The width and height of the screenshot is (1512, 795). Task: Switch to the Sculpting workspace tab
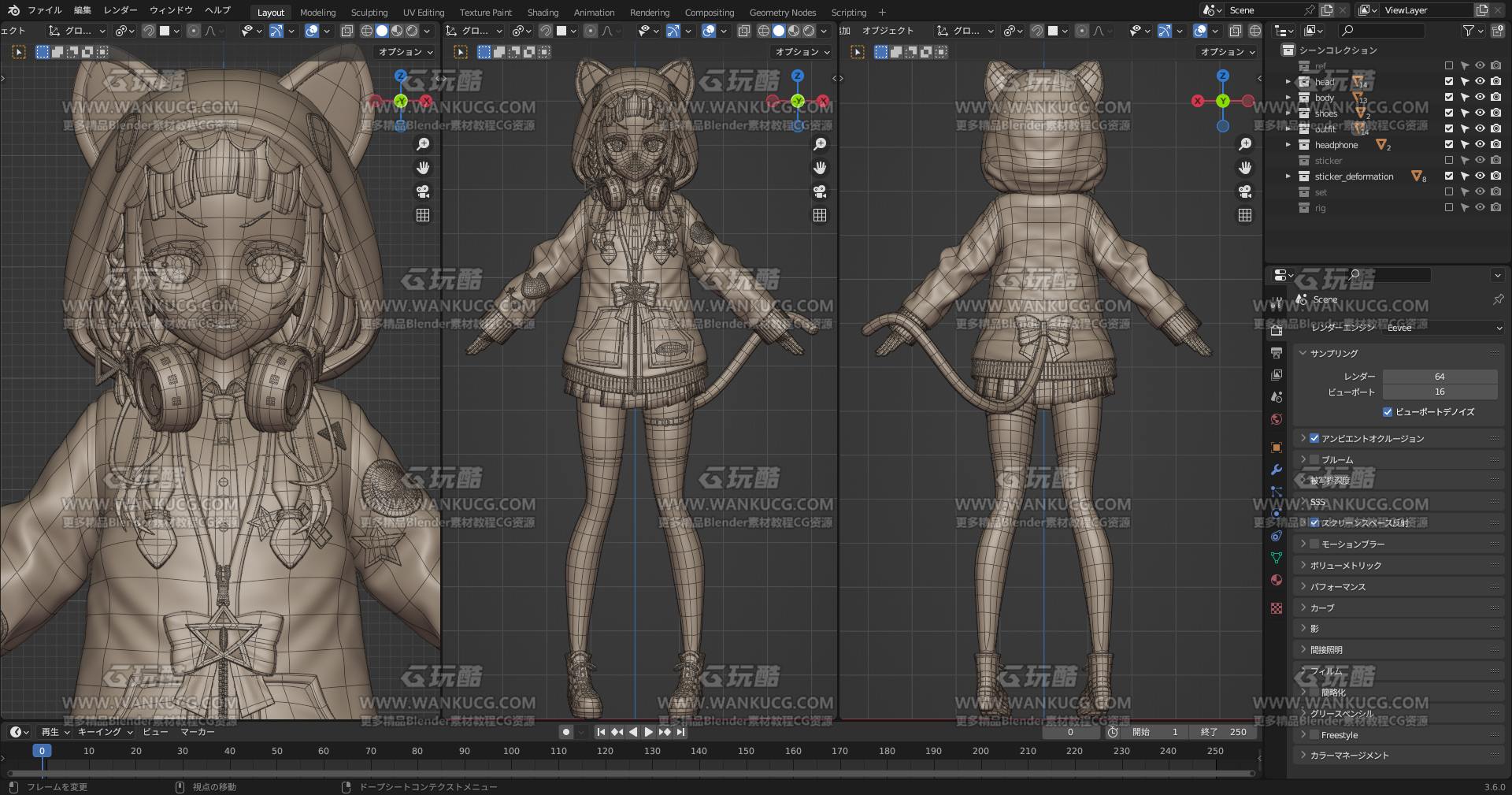coord(369,12)
